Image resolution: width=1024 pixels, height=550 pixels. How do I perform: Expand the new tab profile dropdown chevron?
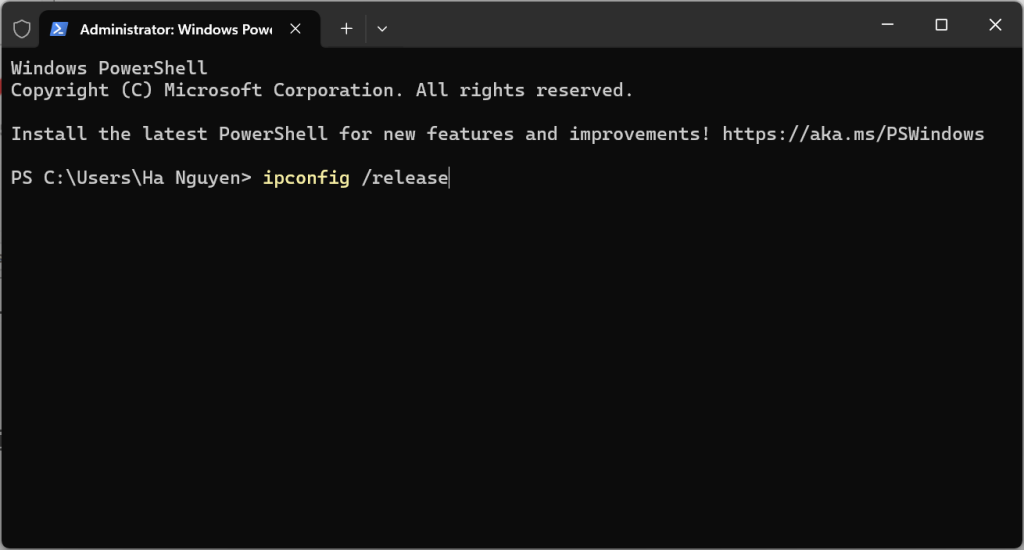click(381, 29)
